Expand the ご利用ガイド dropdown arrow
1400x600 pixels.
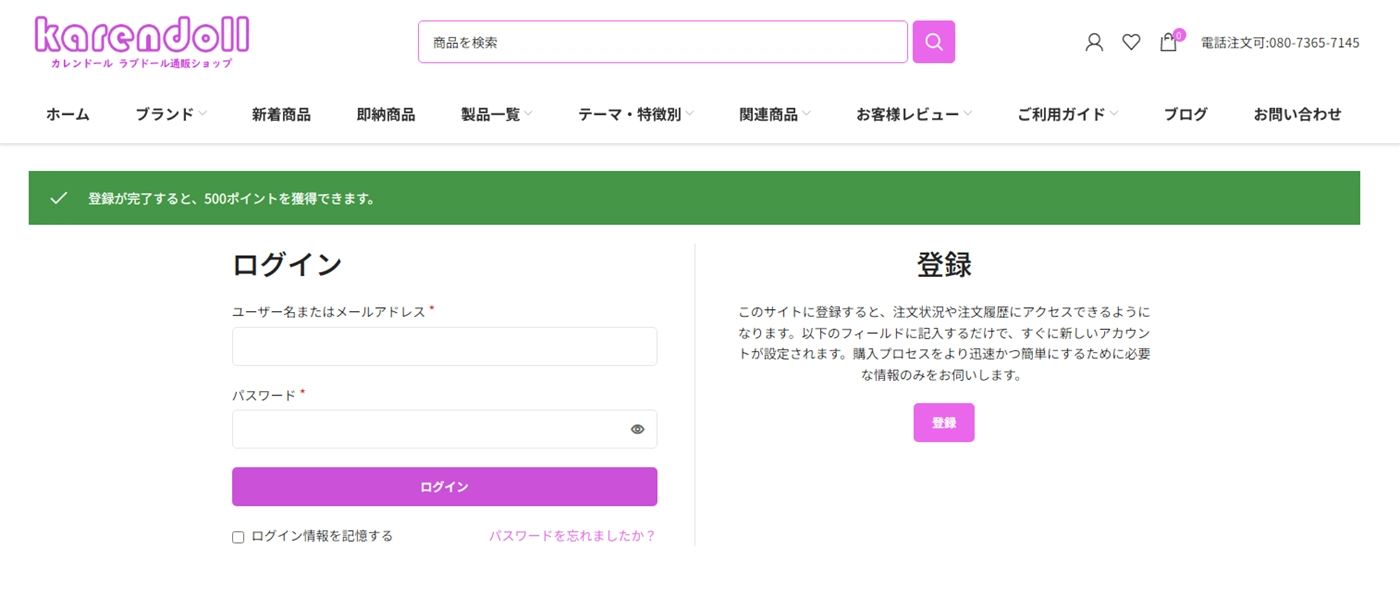tap(1114, 114)
